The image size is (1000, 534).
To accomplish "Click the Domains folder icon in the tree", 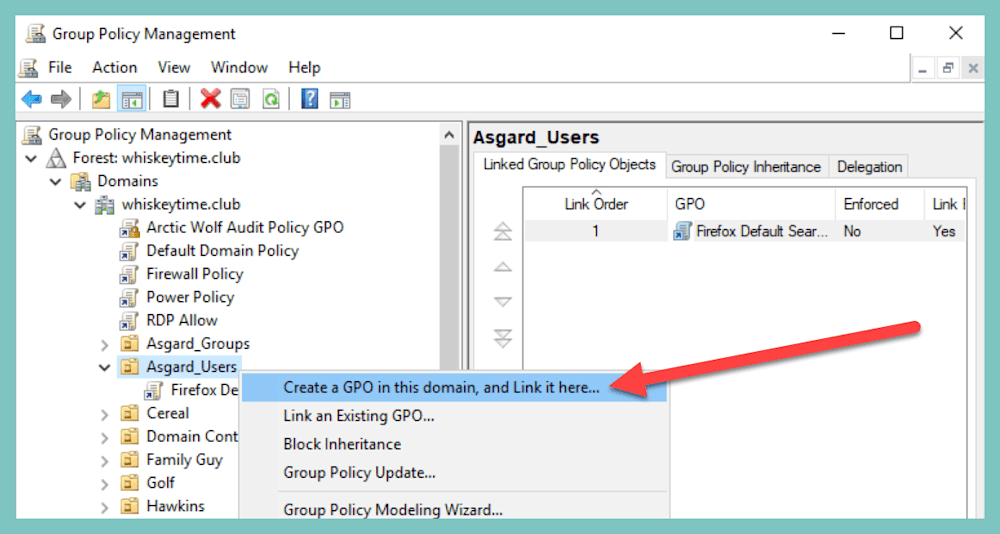I will pyautogui.click(x=80, y=181).
